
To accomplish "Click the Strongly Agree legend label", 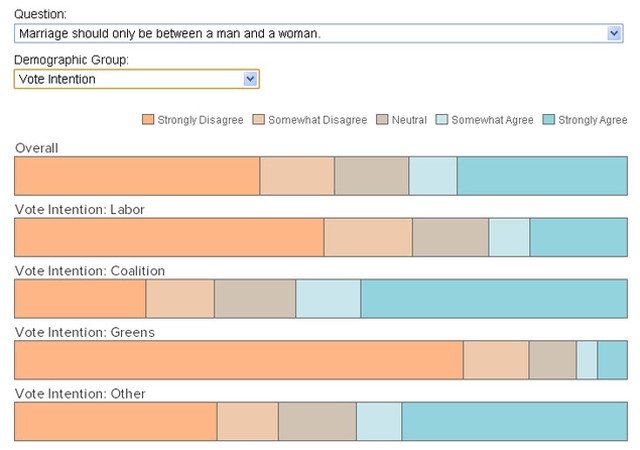I will [x=593, y=120].
